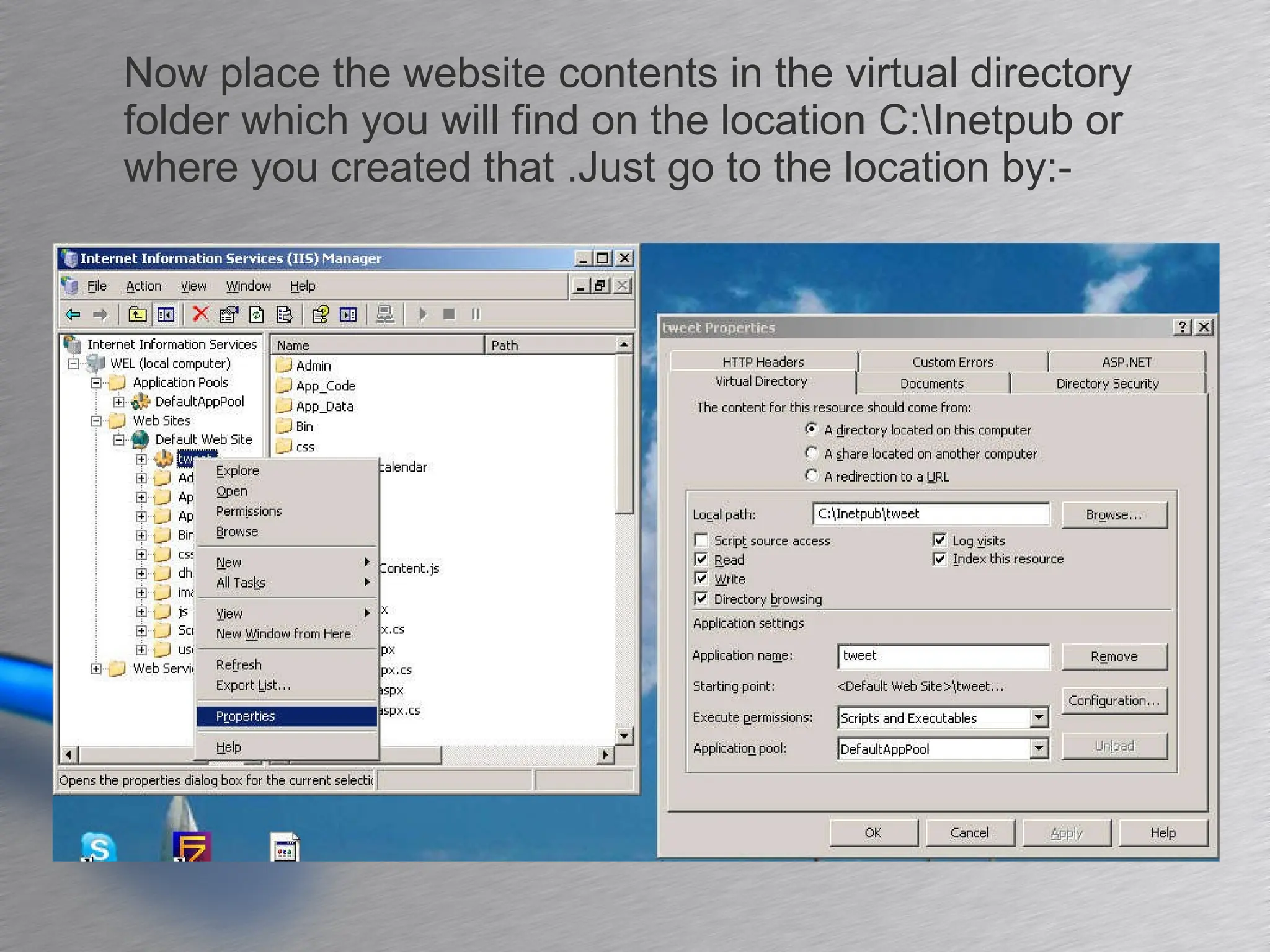This screenshot has height=952, width=1270.
Task: Click the Forward arrow in IIS toolbar
Action: pyautogui.click(x=100, y=315)
